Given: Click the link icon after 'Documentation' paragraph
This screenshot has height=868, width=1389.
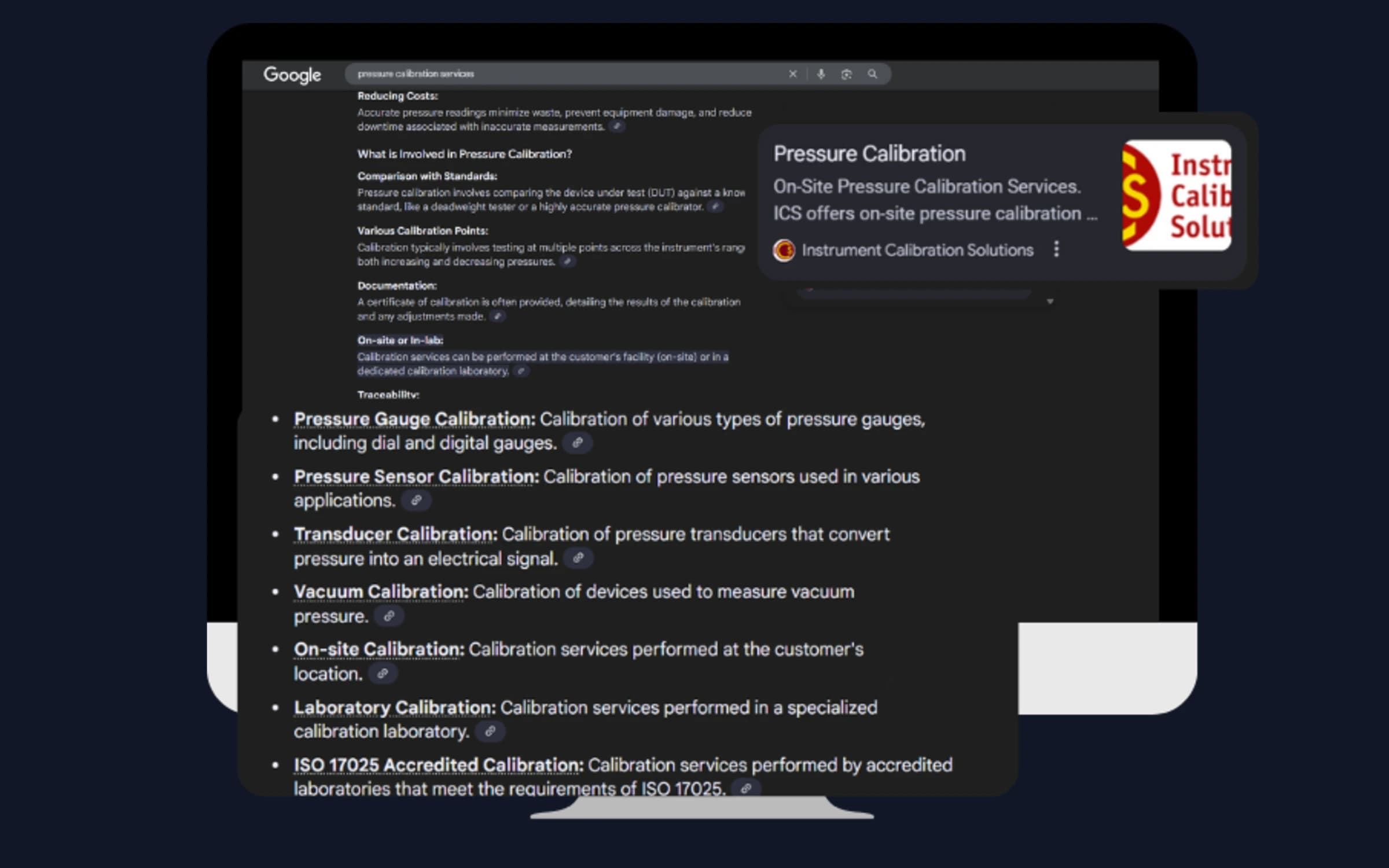Looking at the screenshot, I should pyautogui.click(x=497, y=316).
